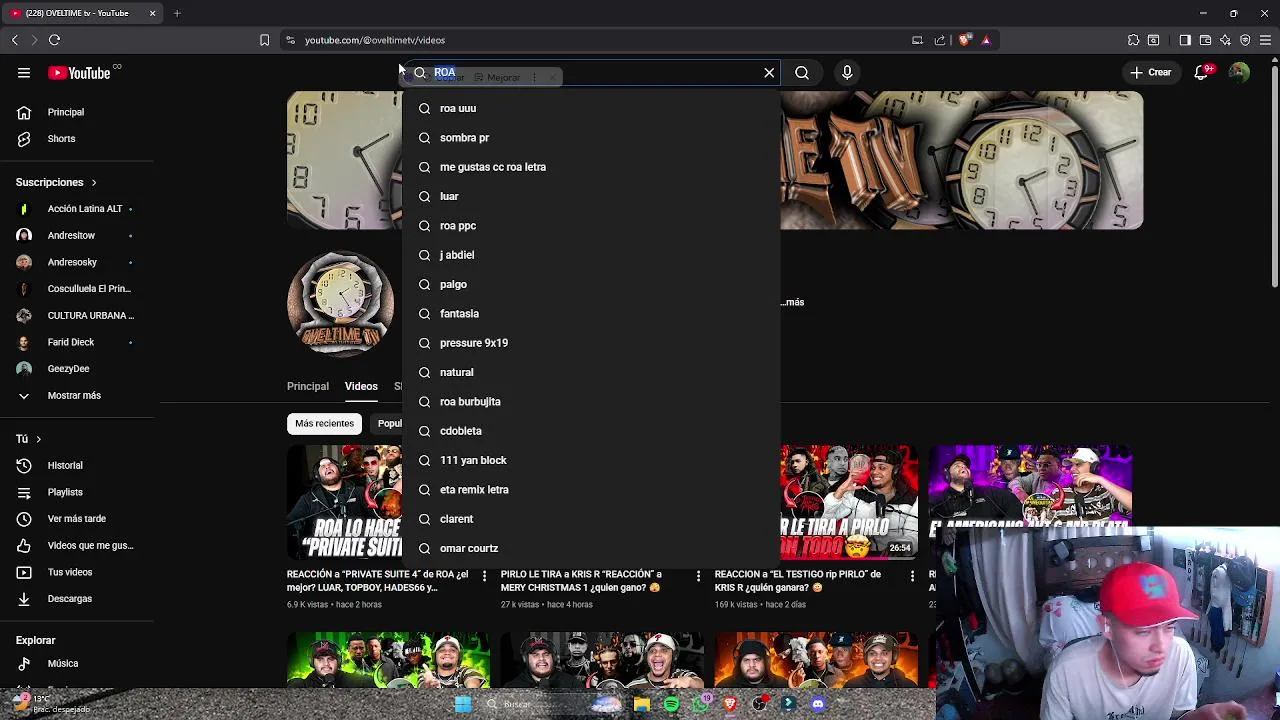Viewport: 1280px width, 720px height.
Task: Open the 'LE TIRA A PIRLO' video thumbnail
Action: point(849,502)
